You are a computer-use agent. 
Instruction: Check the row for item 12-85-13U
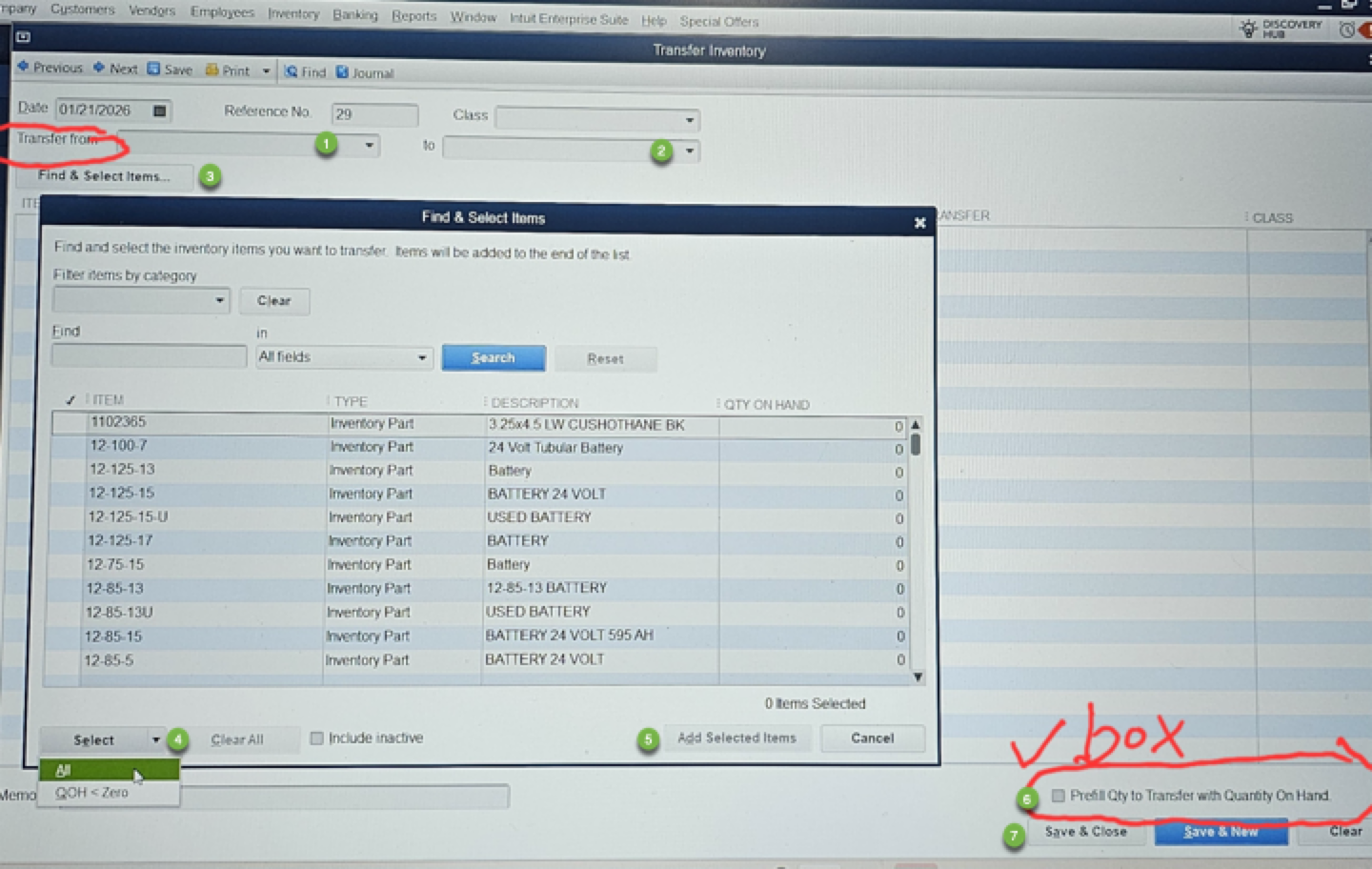coord(65,613)
